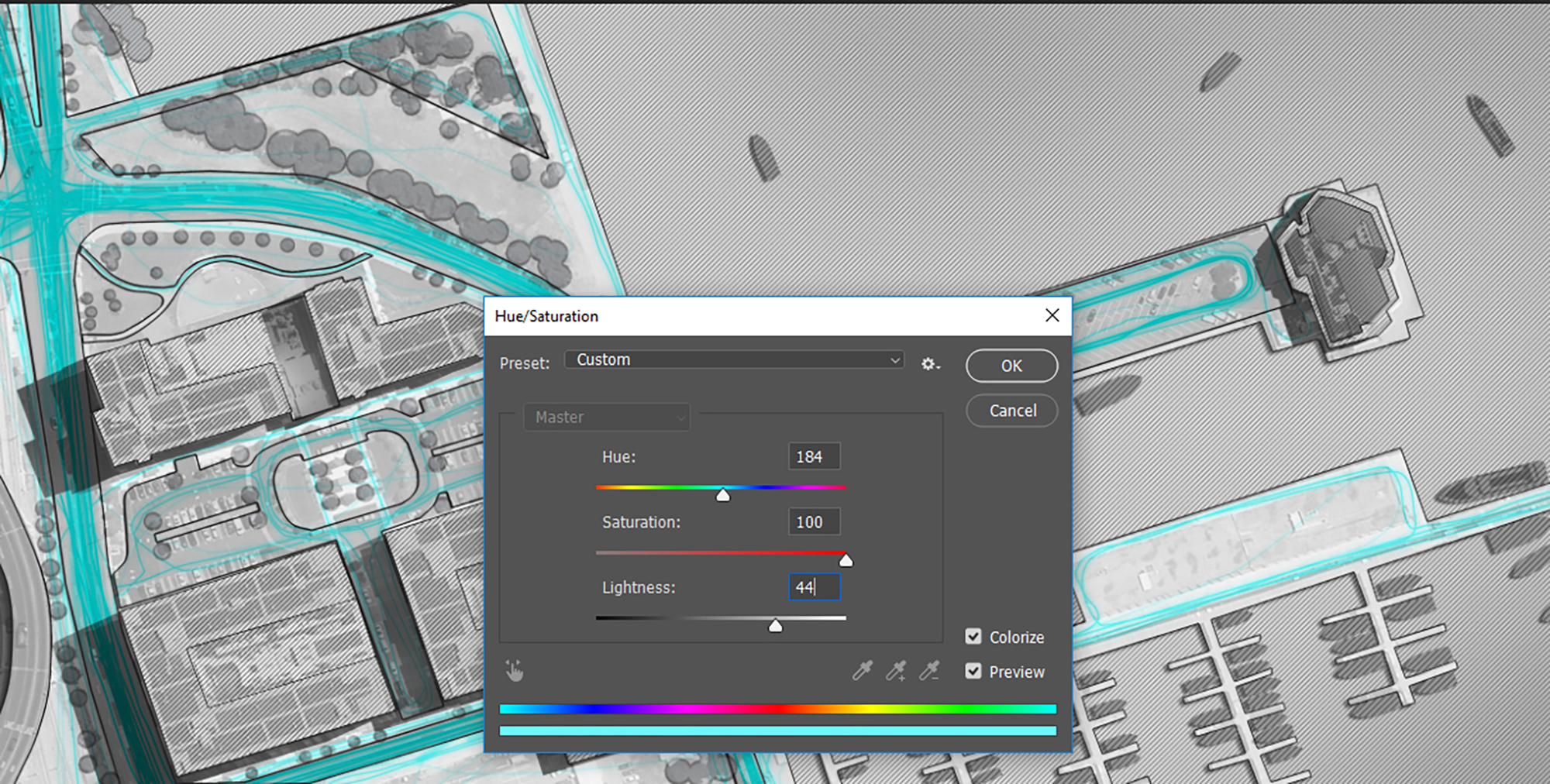The image size is (1550, 784).
Task: Select the on-image targeted adjustment hand tool
Action: click(514, 671)
